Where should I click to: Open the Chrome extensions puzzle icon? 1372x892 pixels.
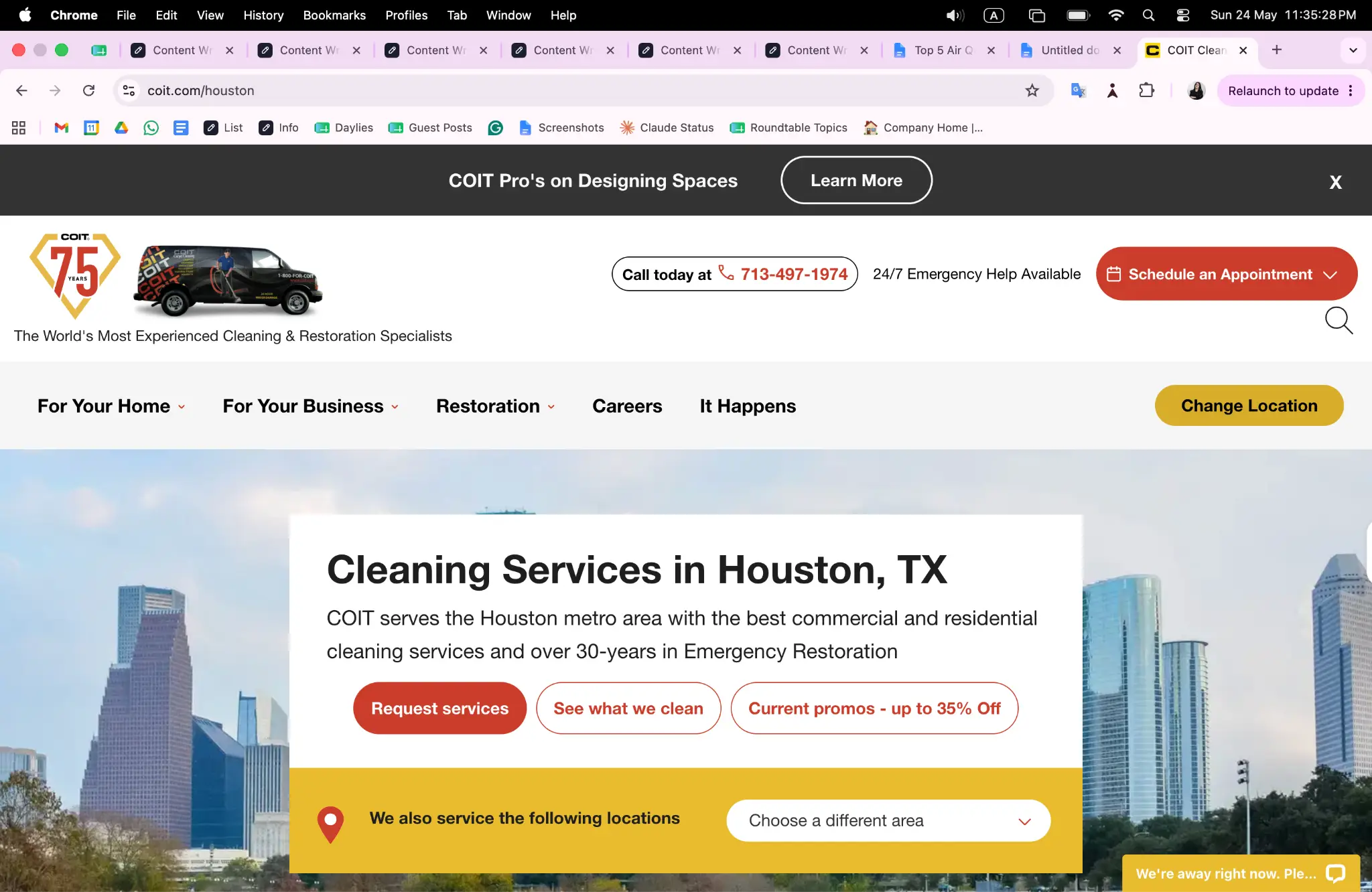tap(1147, 90)
